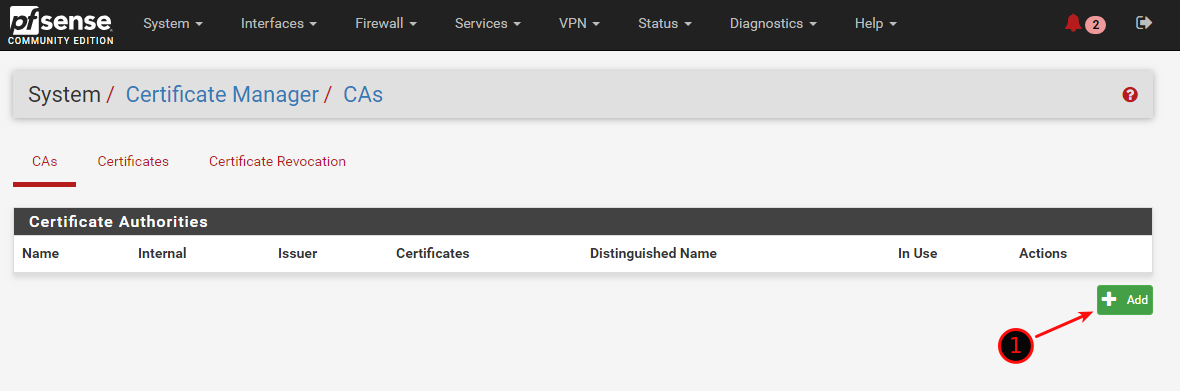Screen dimensions: 1180x391
Task: Click the Actions column header
Action: coord(1043,253)
